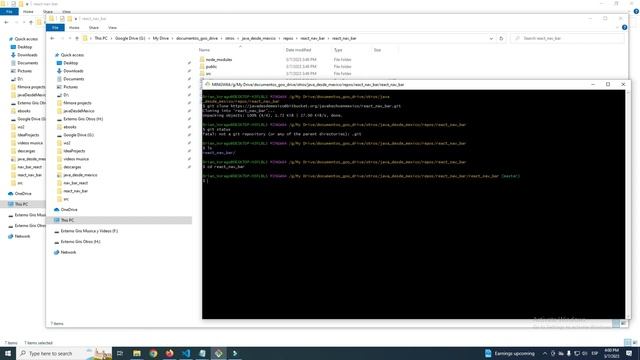This screenshot has width=640, height=360.
Task: Select 'repos' breadcrumb in address bar
Action: (x=288, y=38)
